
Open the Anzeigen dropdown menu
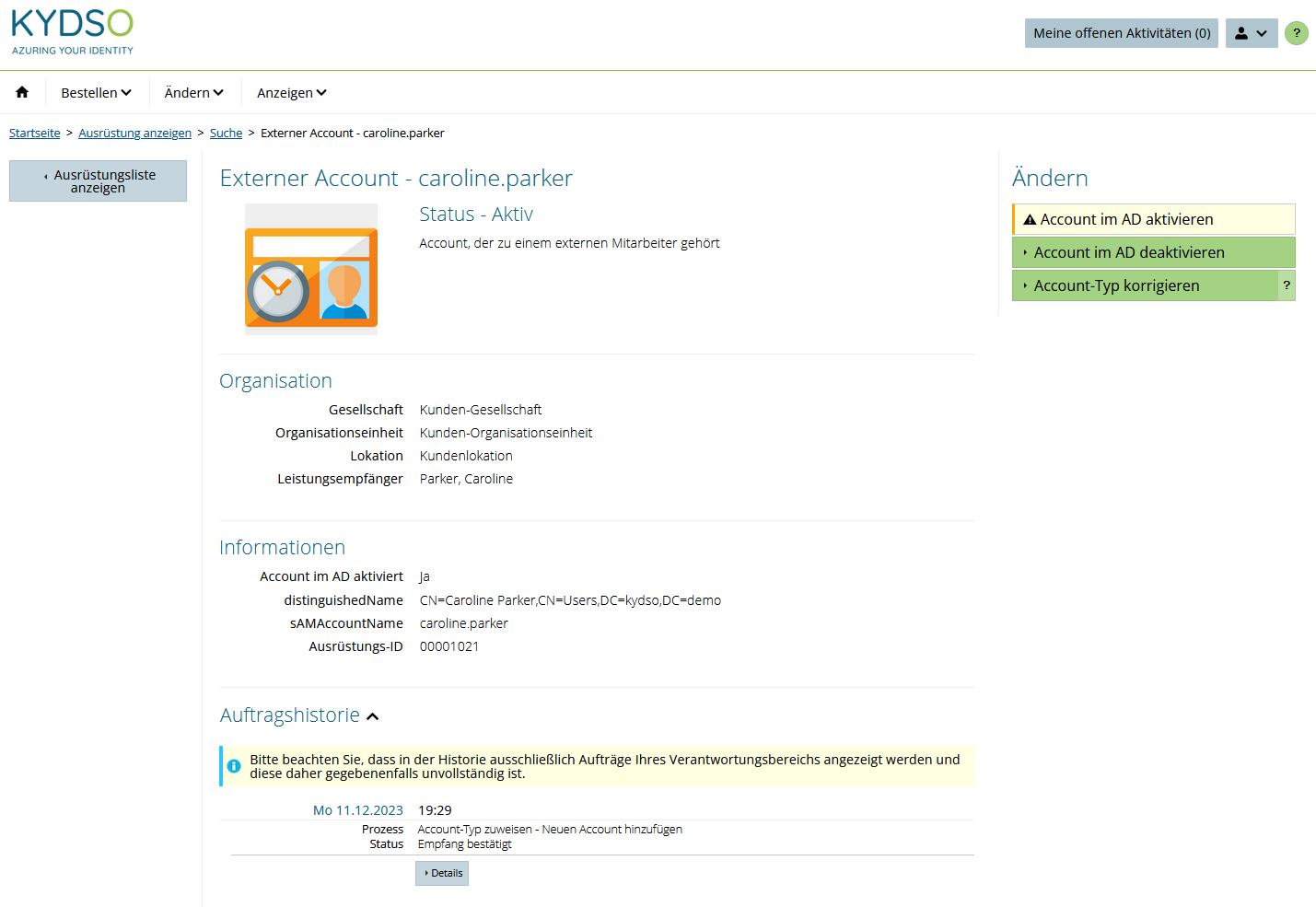click(x=291, y=92)
